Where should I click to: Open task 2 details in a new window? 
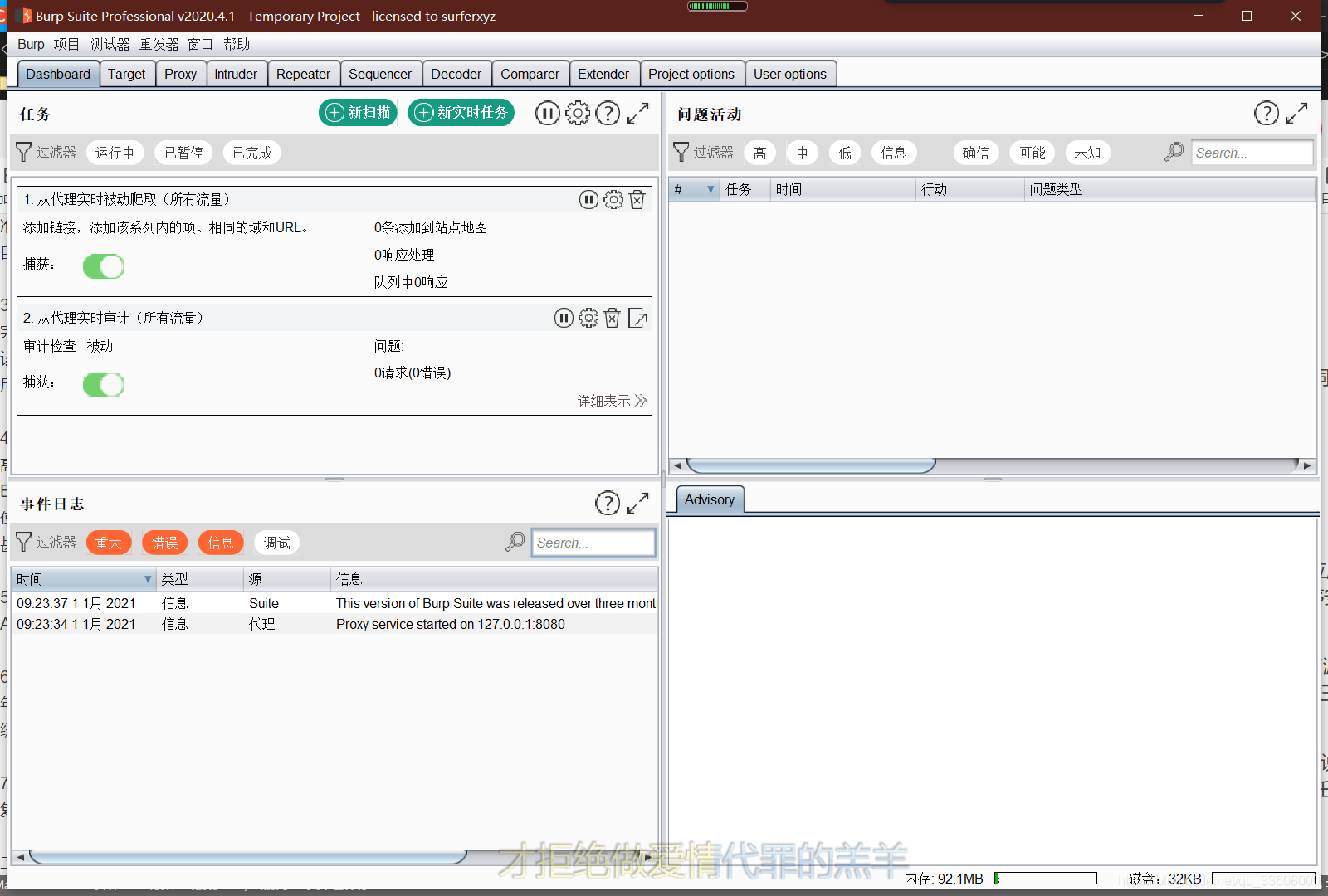click(x=637, y=318)
